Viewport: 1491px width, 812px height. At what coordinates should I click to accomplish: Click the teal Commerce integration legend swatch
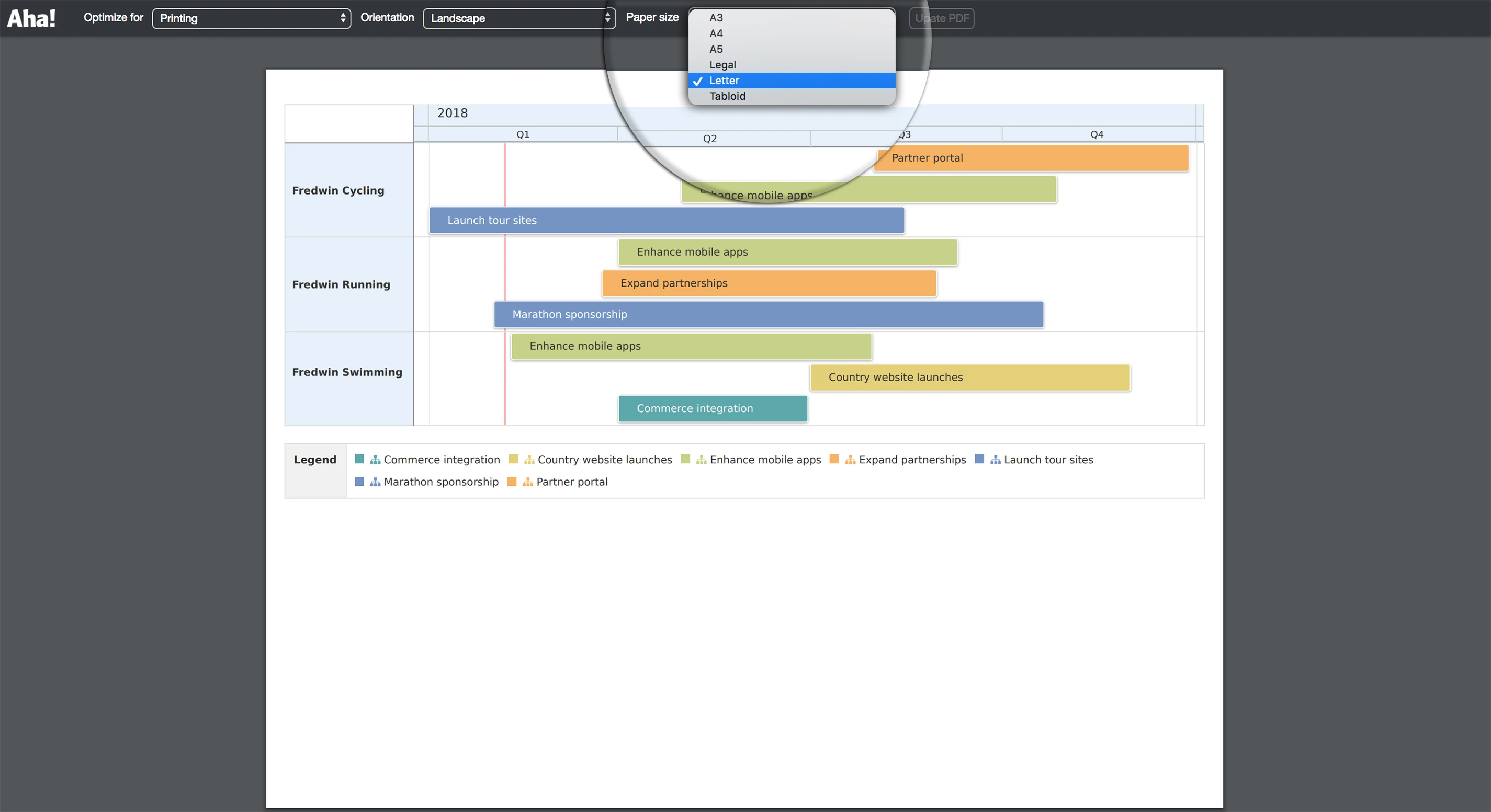[x=359, y=459]
